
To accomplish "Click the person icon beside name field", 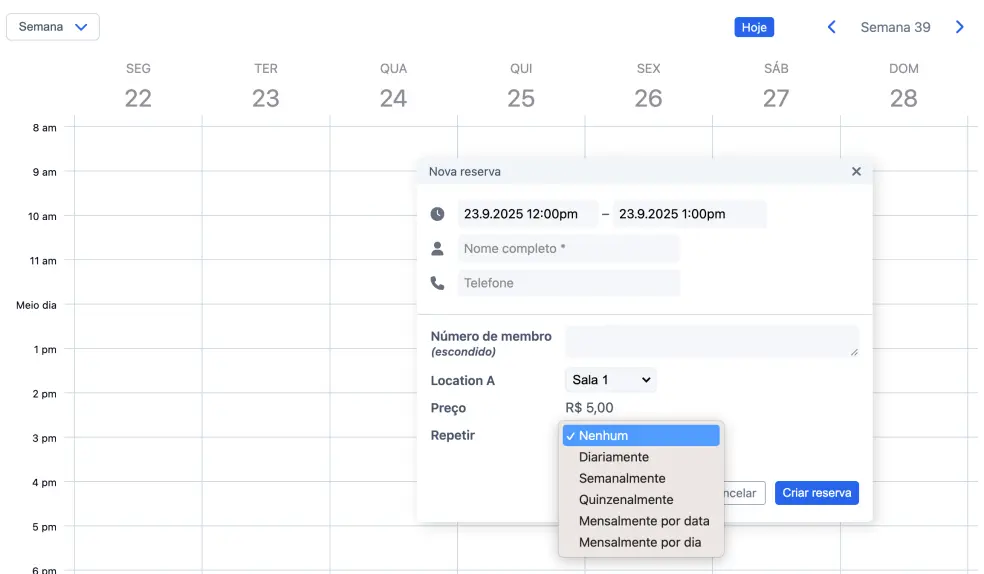I will (x=437, y=249).
